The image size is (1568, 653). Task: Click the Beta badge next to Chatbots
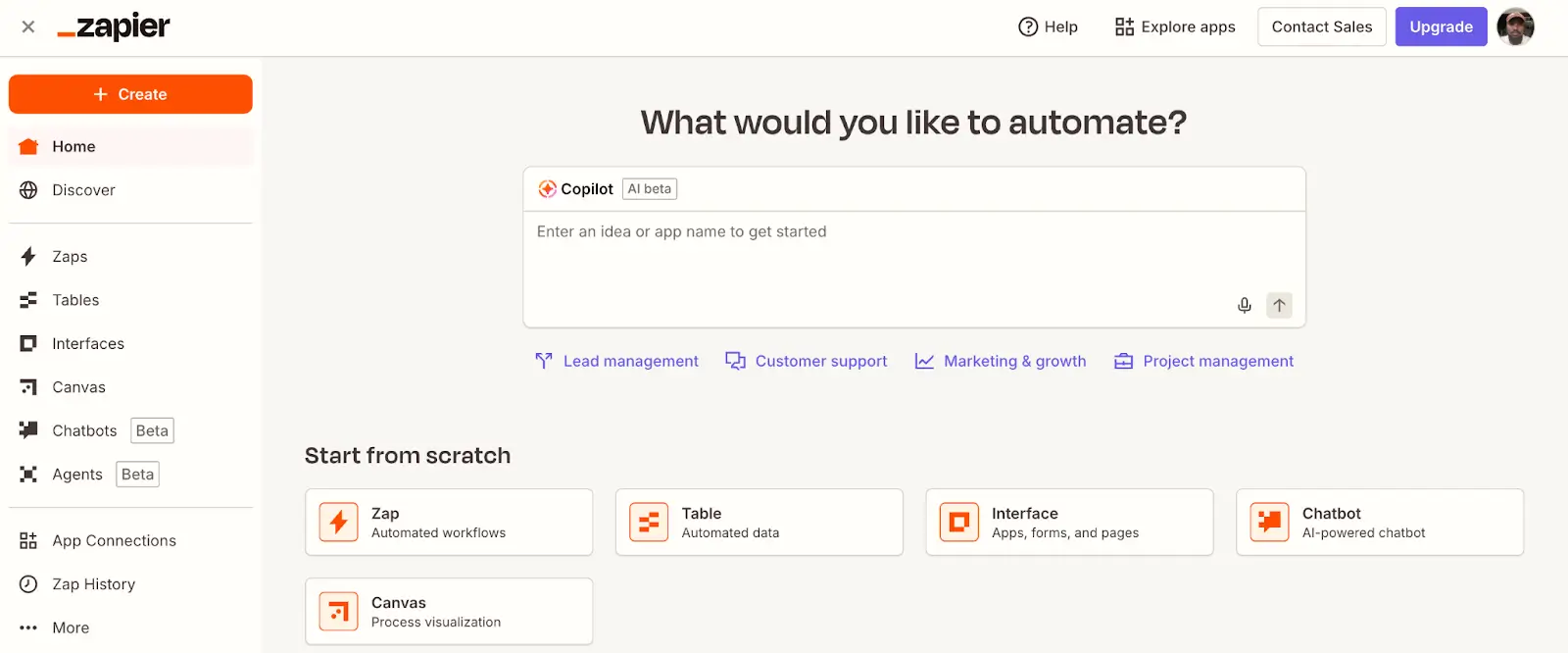pos(152,430)
